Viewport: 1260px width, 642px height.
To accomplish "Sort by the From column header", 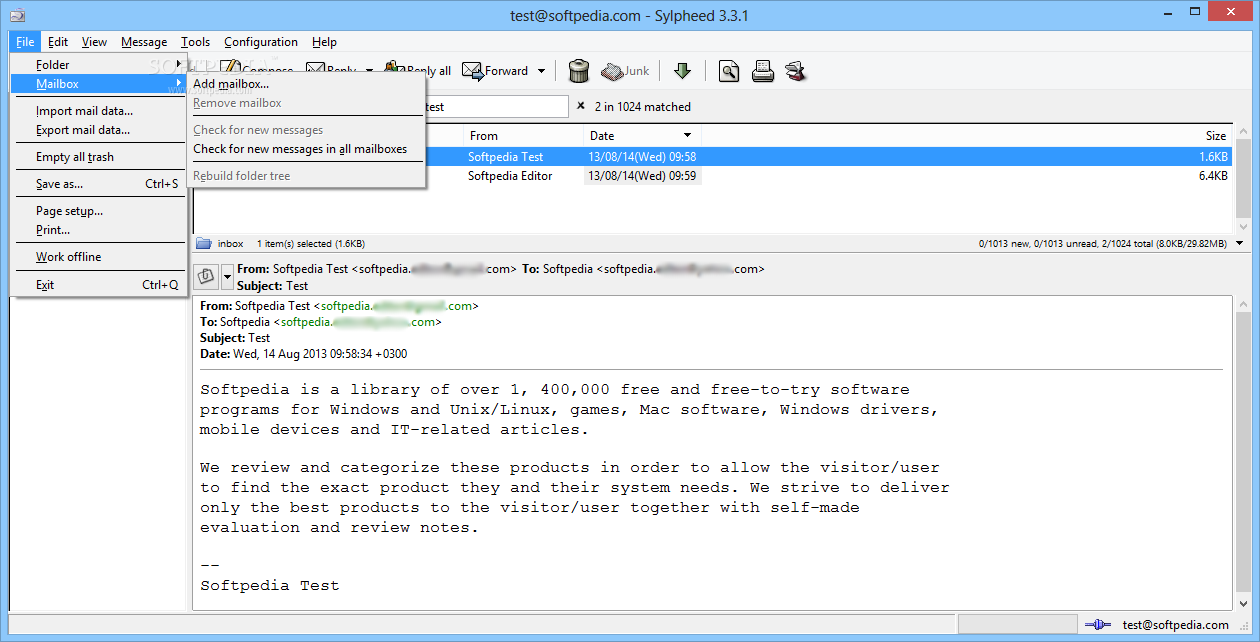I will point(523,135).
